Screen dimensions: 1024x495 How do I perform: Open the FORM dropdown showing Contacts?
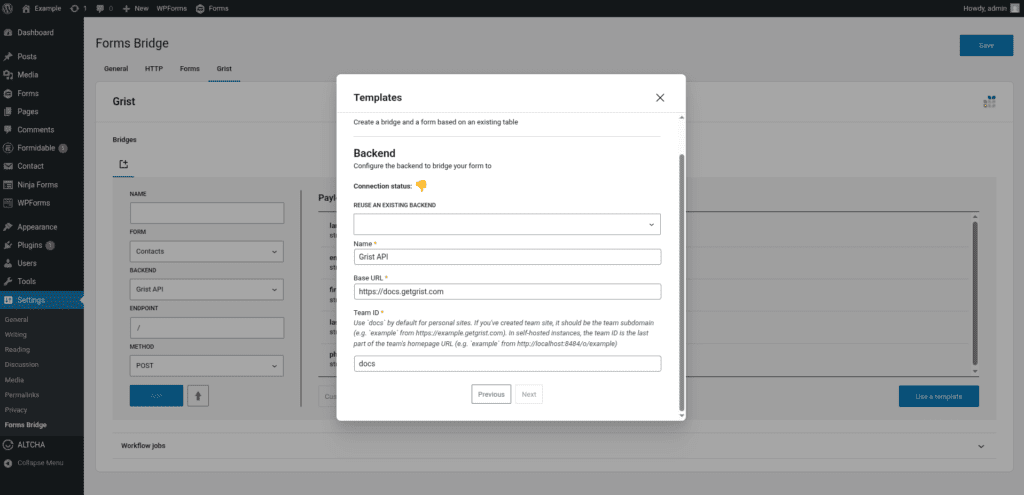point(207,251)
